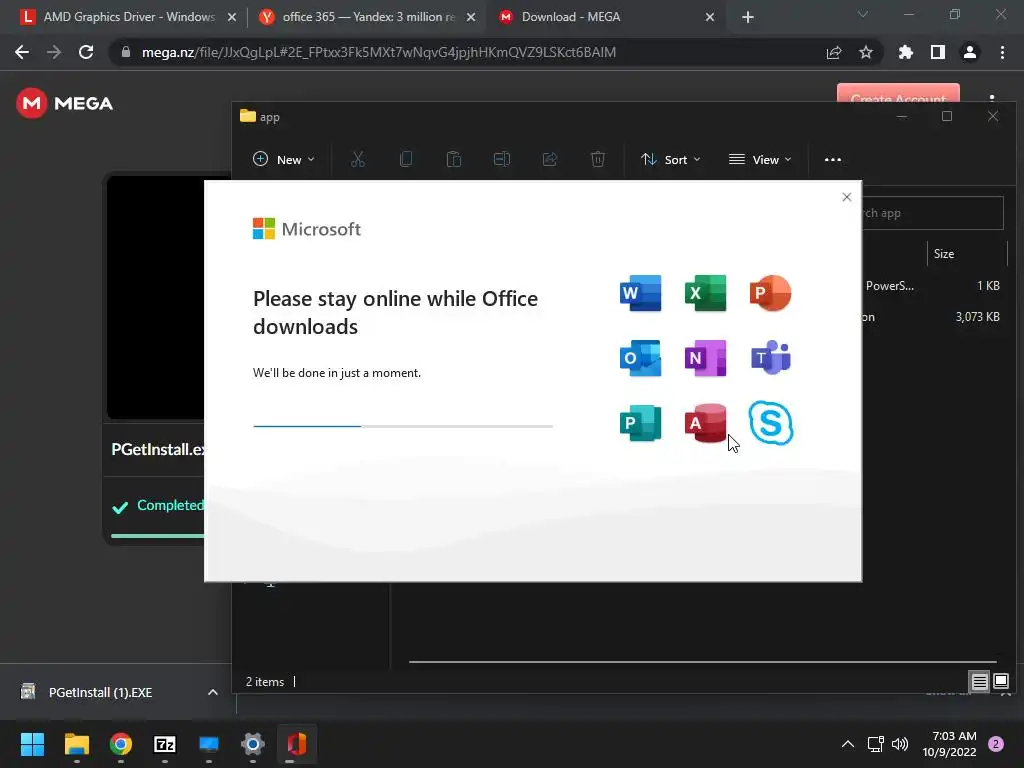Screen dimensions: 1024x768
Task: Click the Excel icon in Office installer
Action: click(705, 293)
